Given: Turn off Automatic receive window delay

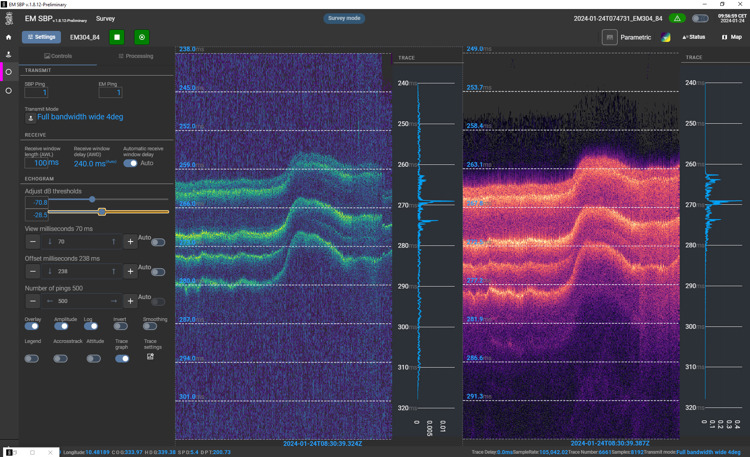Looking at the screenshot, I should [x=130, y=163].
